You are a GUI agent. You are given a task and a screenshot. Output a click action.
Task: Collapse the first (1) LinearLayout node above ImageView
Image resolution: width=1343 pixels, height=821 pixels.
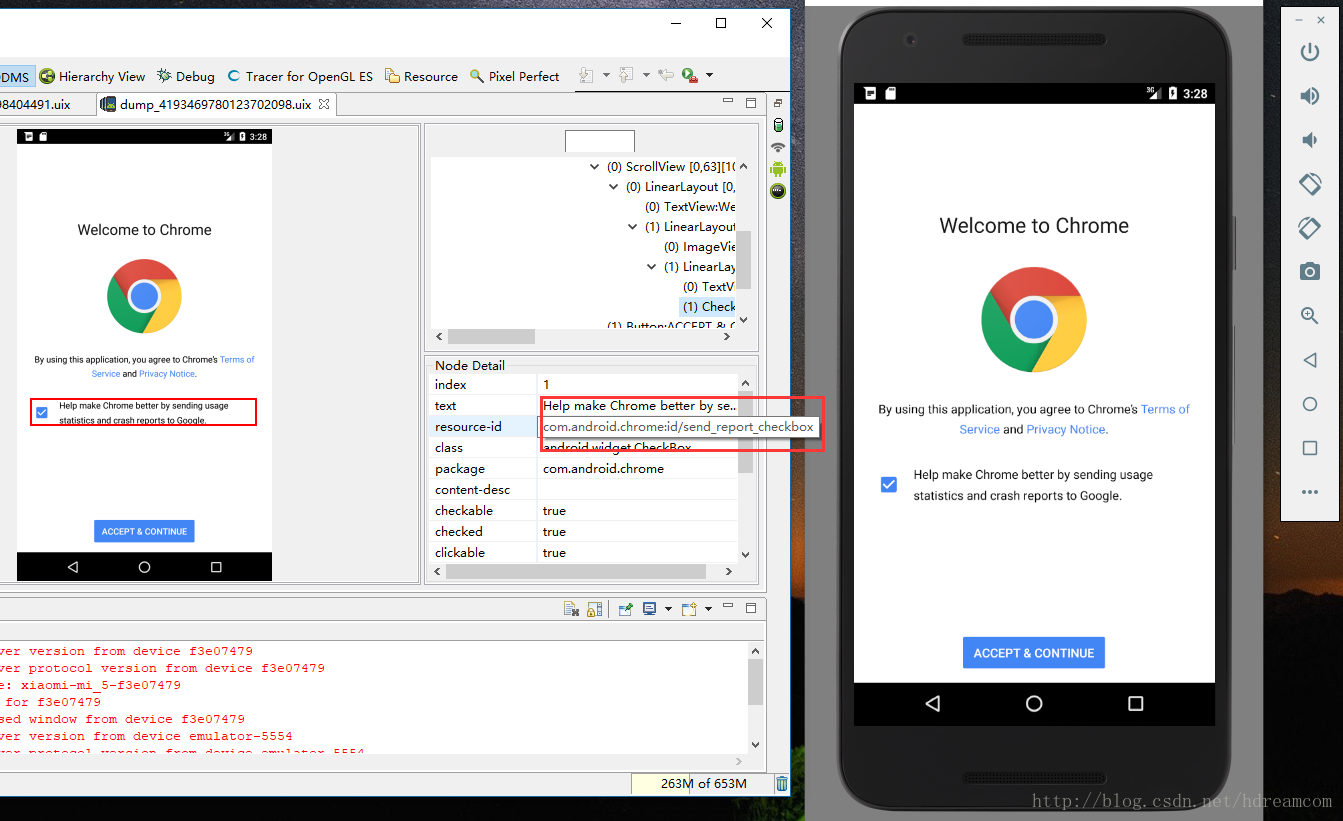(x=633, y=227)
